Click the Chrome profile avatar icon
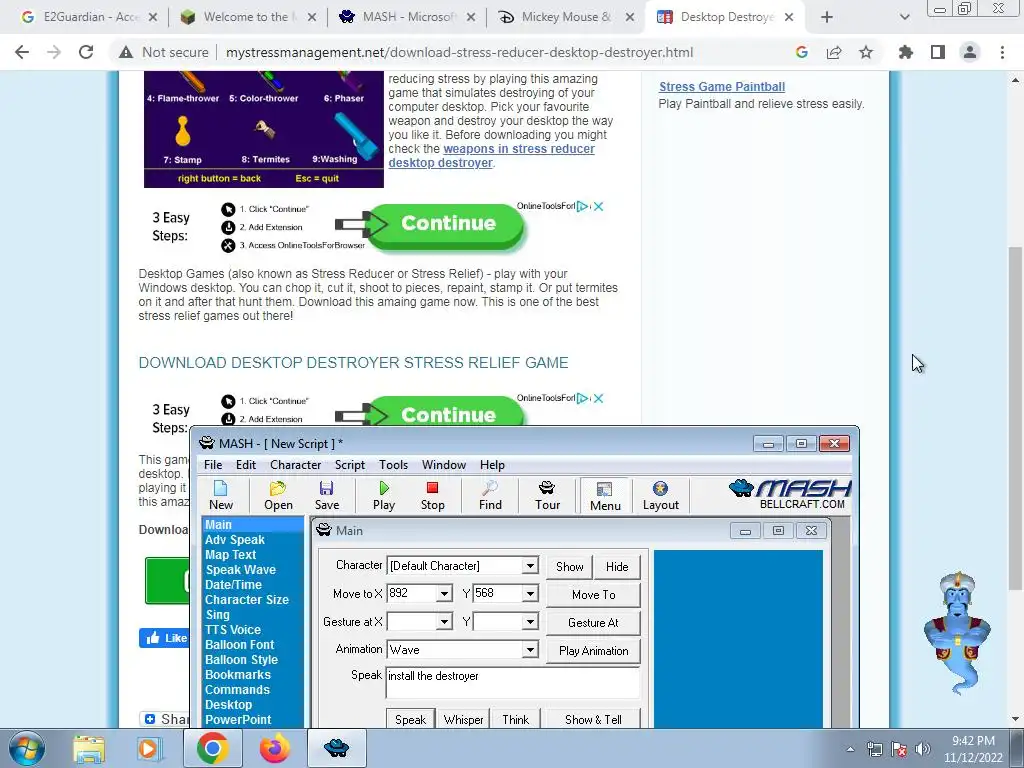Screen dimensions: 1024x768 [970, 52]
